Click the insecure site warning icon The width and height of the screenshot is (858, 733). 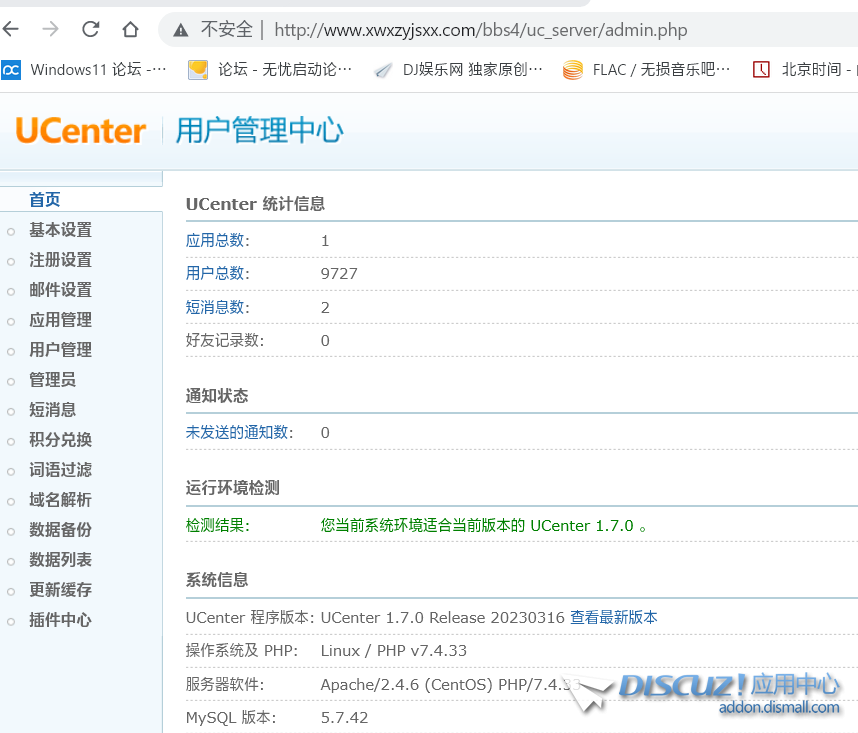coord(180,30)
